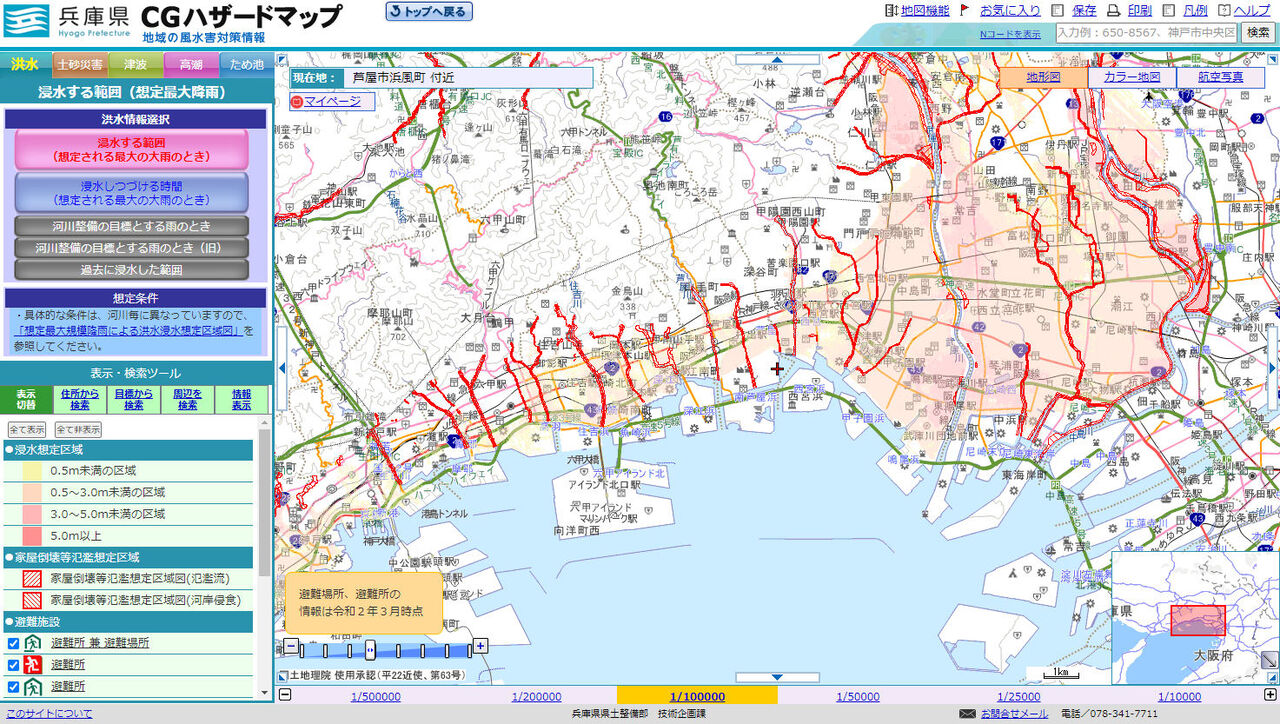
Task: Open the 航空写真 aerial photo view
Action: tap(1221, 75)
